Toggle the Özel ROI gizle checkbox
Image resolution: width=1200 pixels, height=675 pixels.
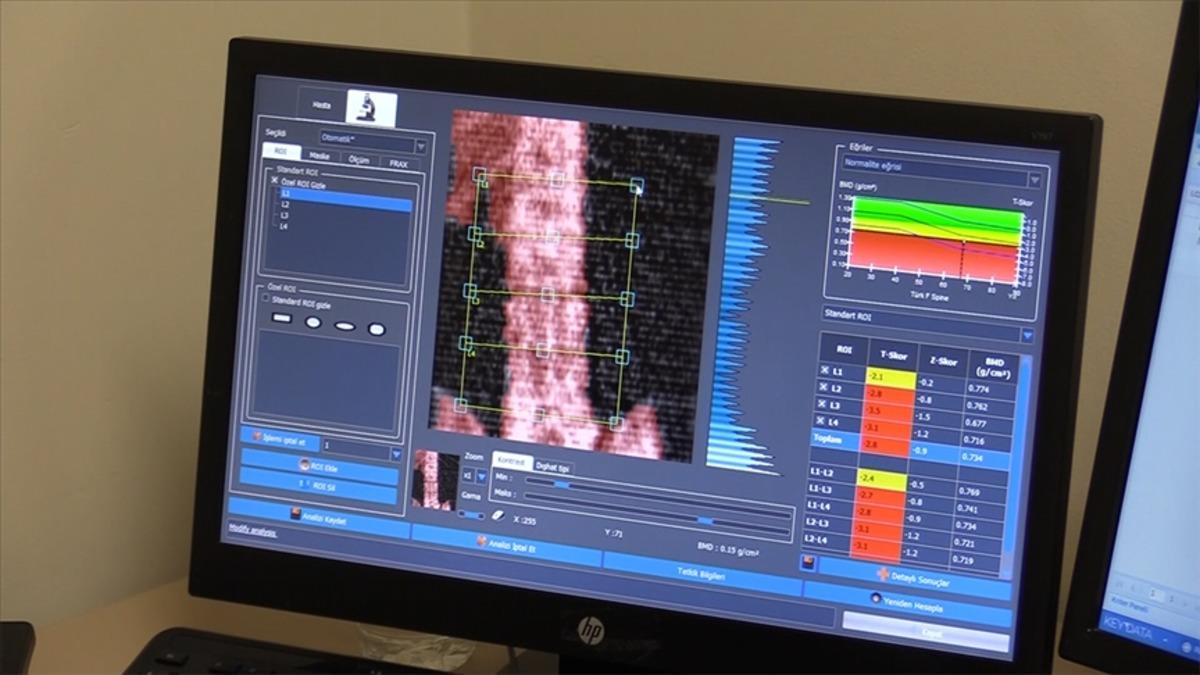point(275,182)
